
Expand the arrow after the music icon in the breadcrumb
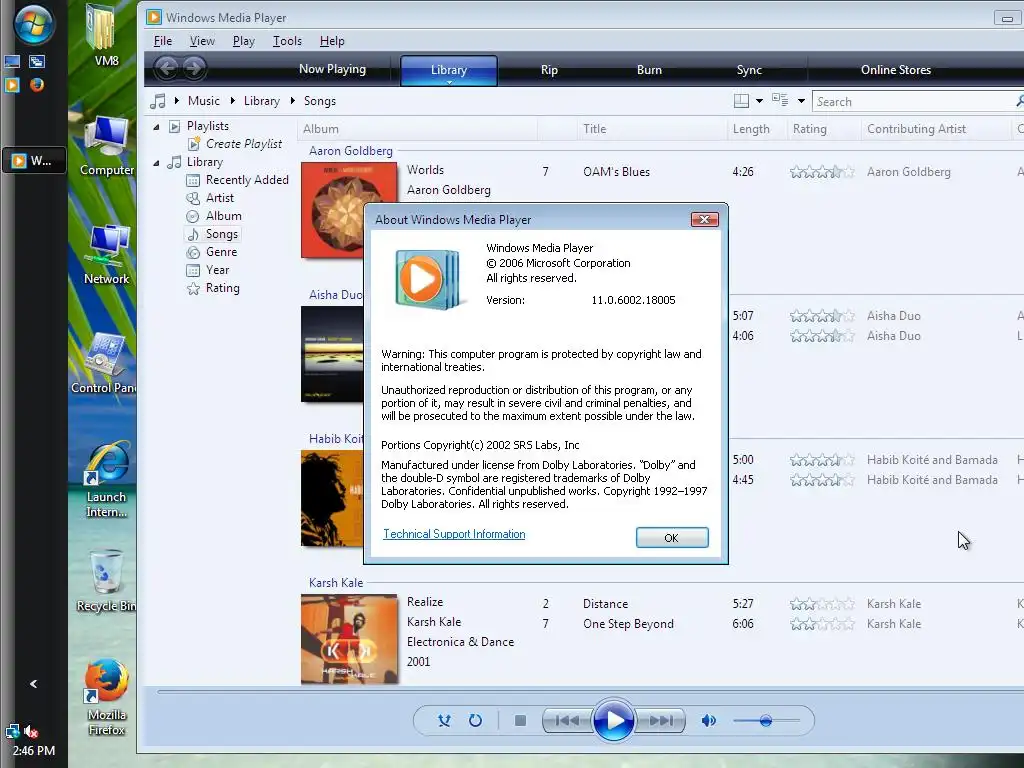point(176,101)
